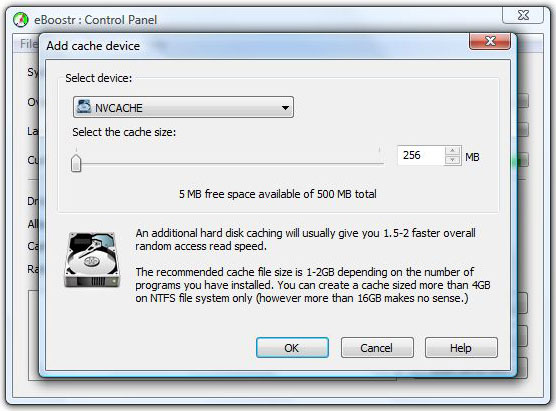This screenshot has height=411, width=556.
Task: Open the NVCACHE device dropdown
Action: (183, 107)
